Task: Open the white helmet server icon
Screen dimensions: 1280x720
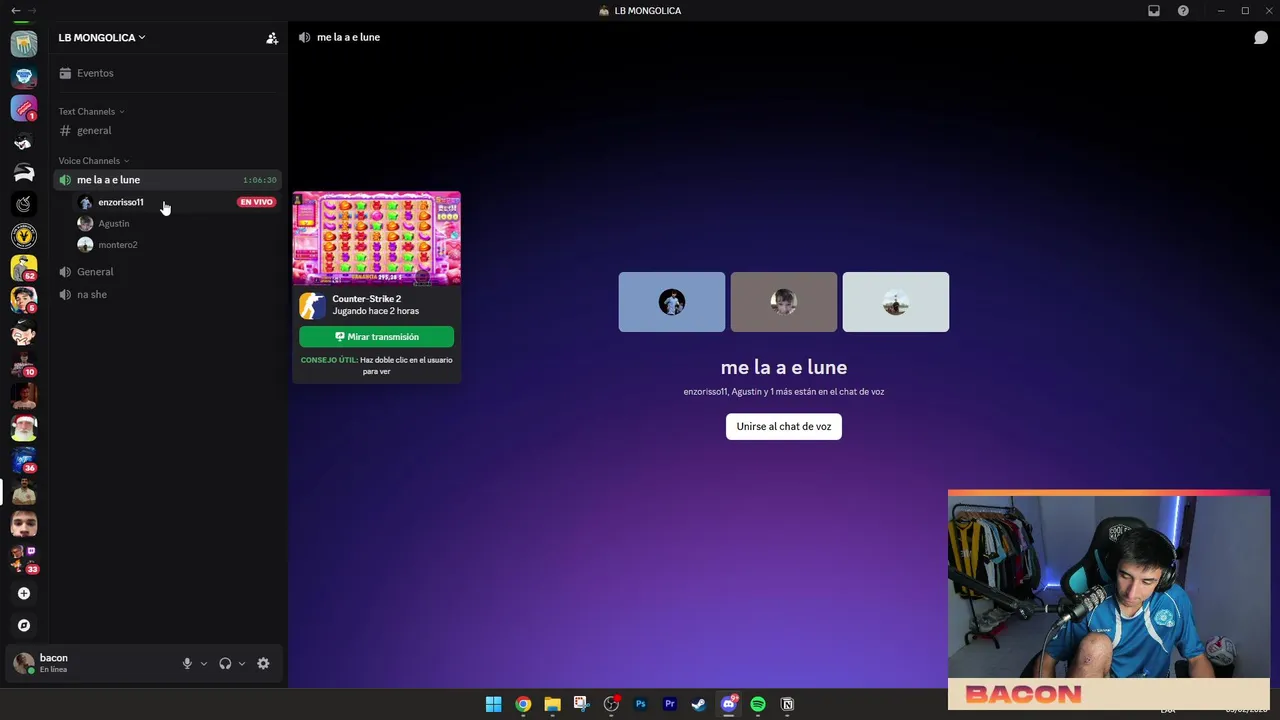Action: 24,172
